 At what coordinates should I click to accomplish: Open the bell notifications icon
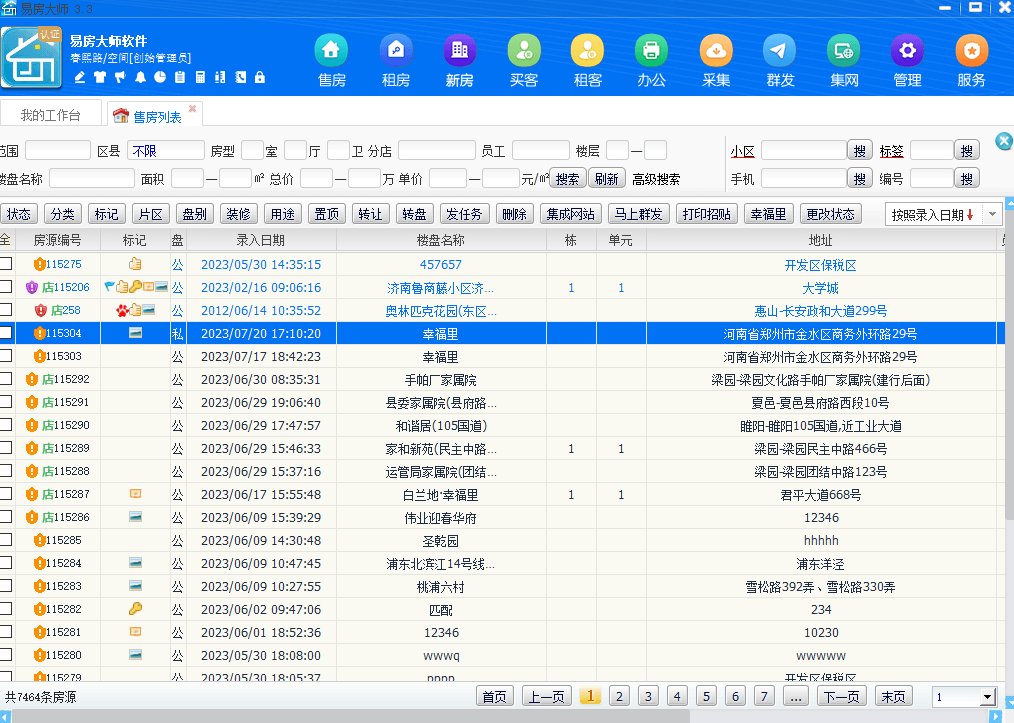point(140,77)
